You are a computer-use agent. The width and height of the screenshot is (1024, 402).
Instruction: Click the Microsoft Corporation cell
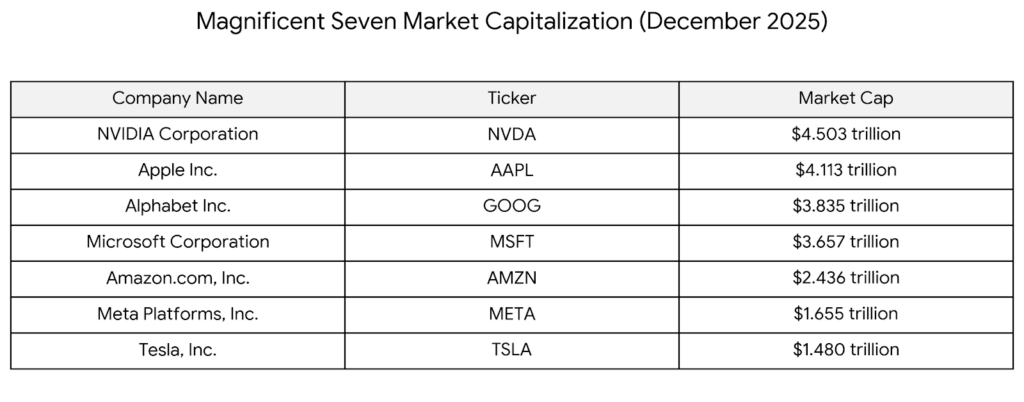(x=177, y=242)
